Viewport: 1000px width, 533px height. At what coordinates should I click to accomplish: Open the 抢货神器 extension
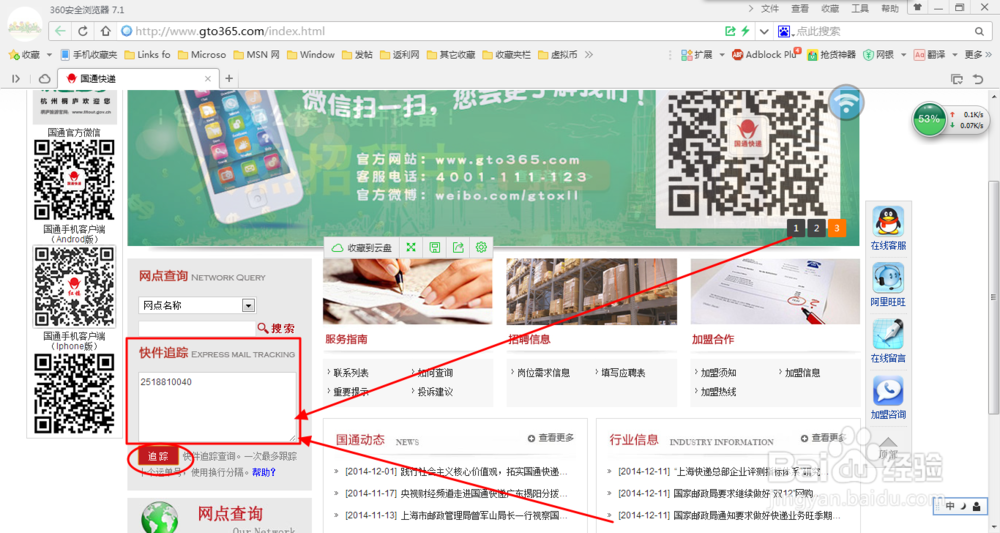(831, 55)
